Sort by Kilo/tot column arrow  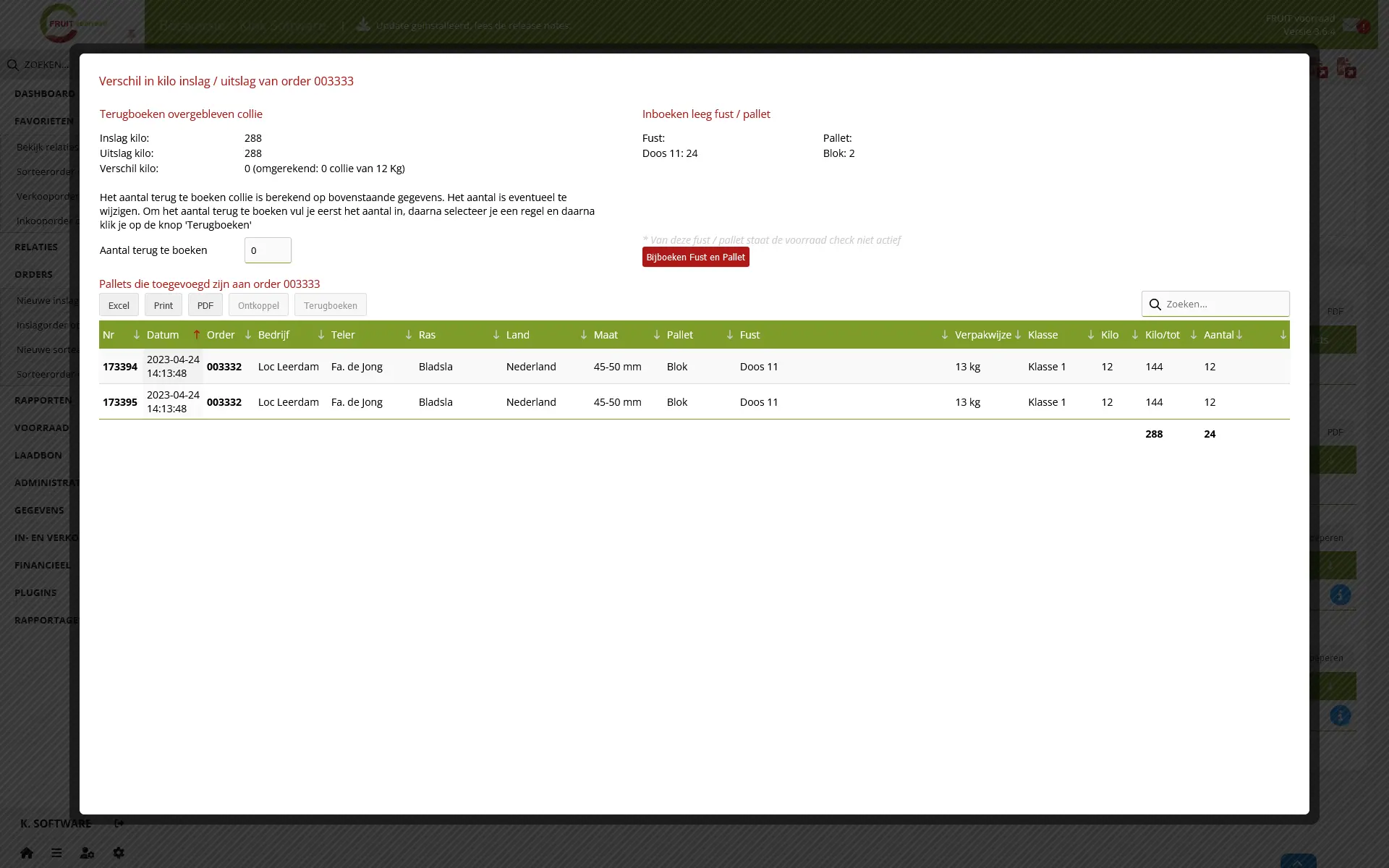pyautogui.click(x=1193, y=335)
